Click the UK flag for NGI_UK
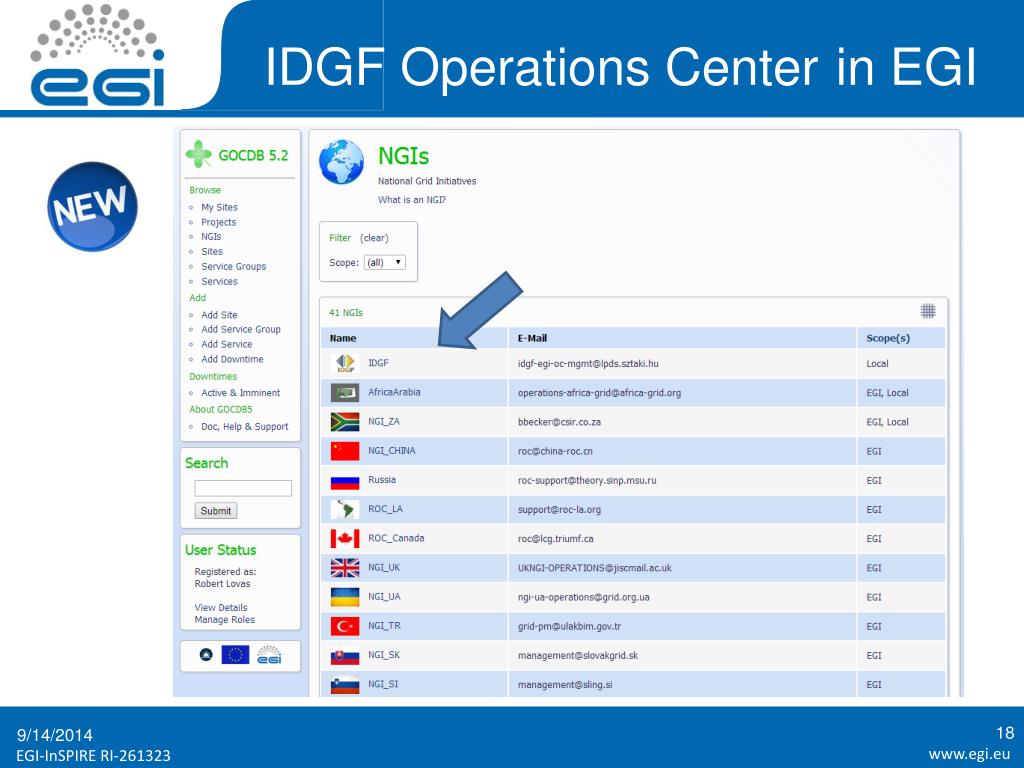The height and width of the screenshot is (768, 1024). (x=345, y=568)
